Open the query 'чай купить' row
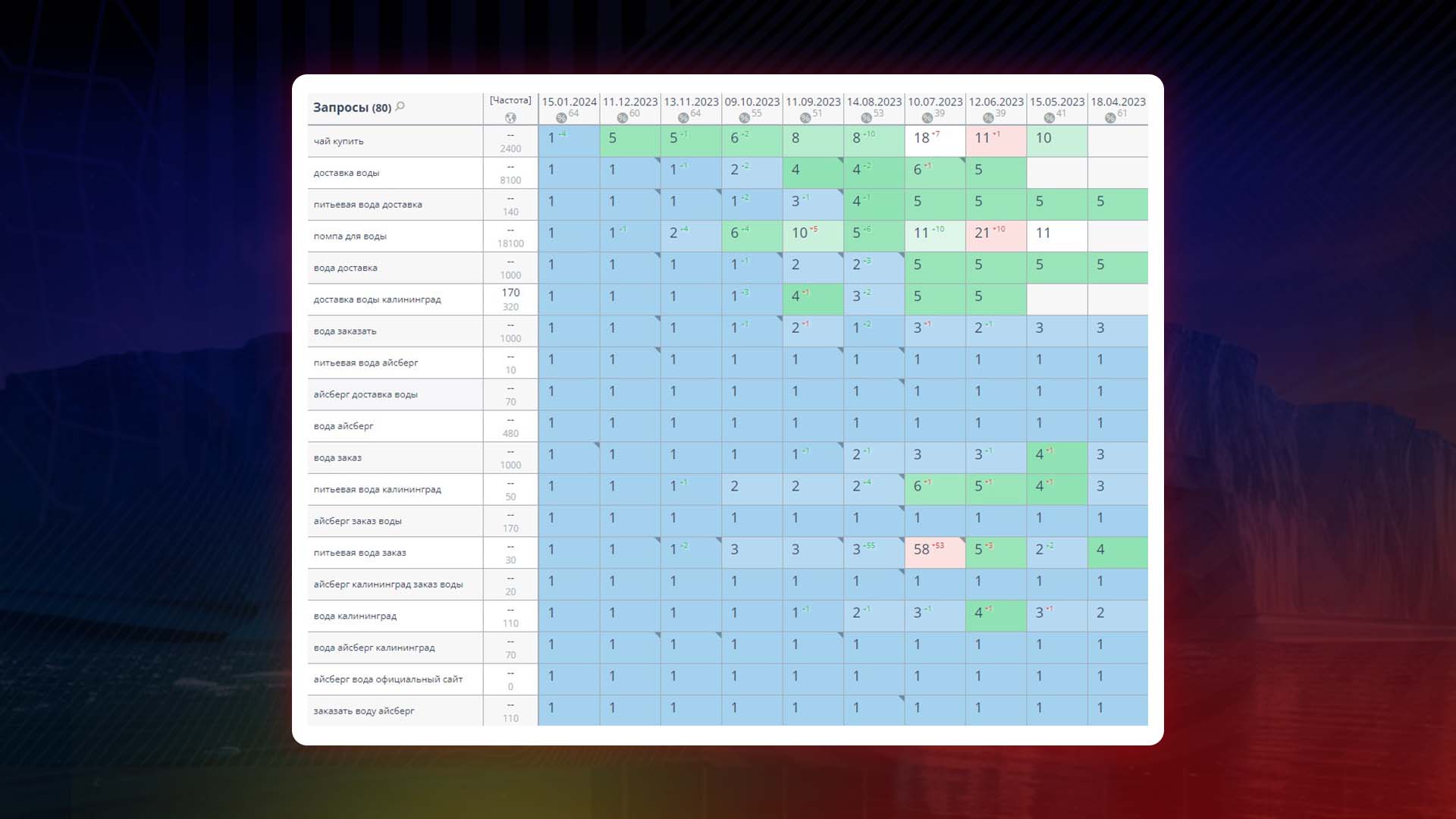The width and height of the screenshot is (1456, 819). click(x=339, y=141)
